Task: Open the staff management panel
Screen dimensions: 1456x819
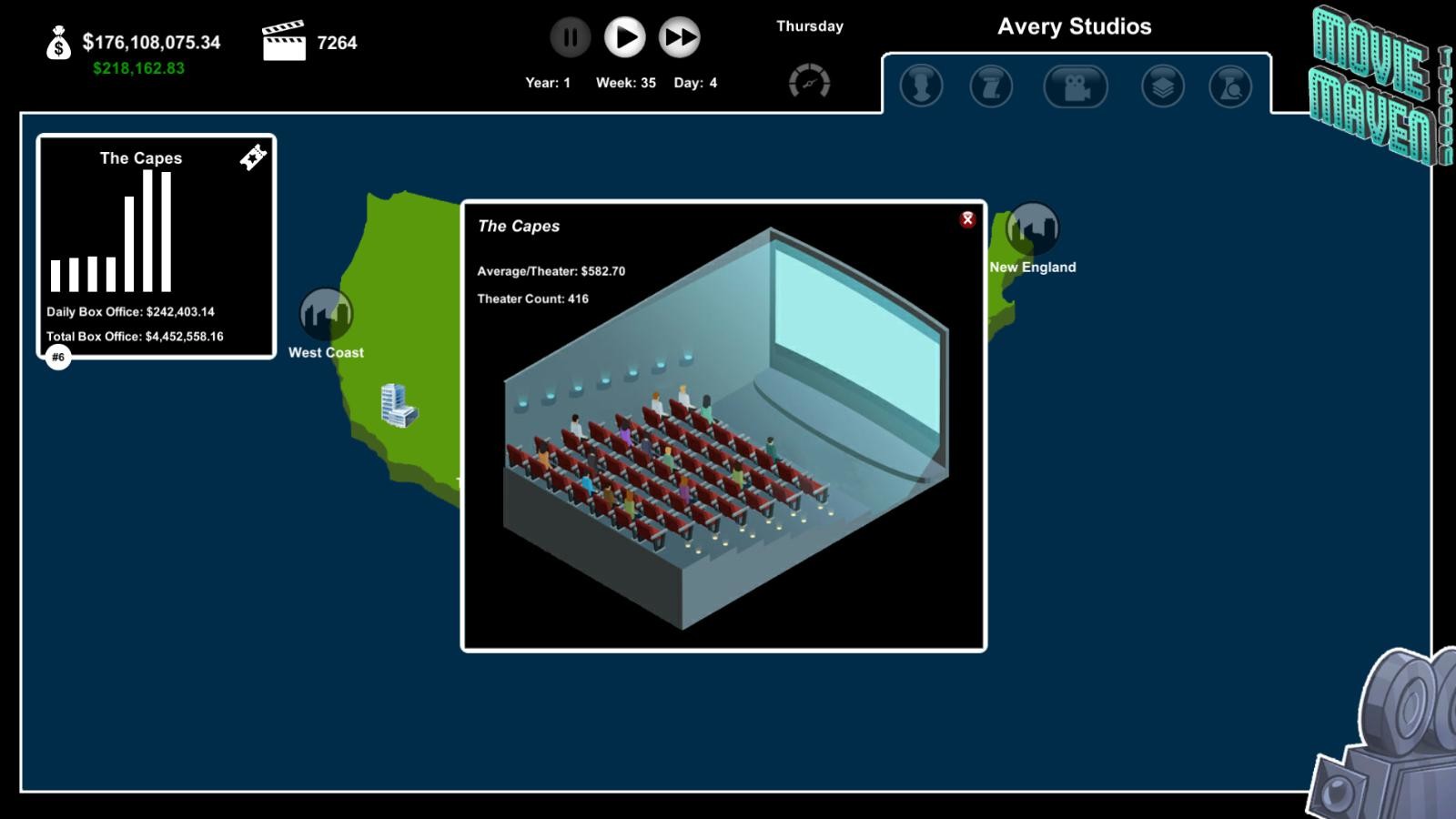Action: 920,87
